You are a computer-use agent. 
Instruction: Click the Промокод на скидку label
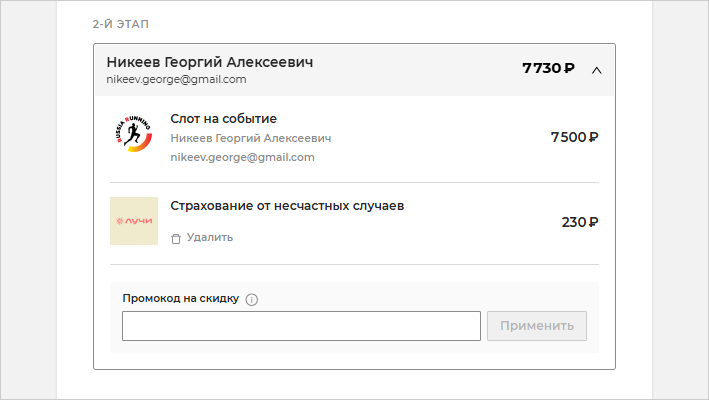pyautogui.click(x=180, y=298)
